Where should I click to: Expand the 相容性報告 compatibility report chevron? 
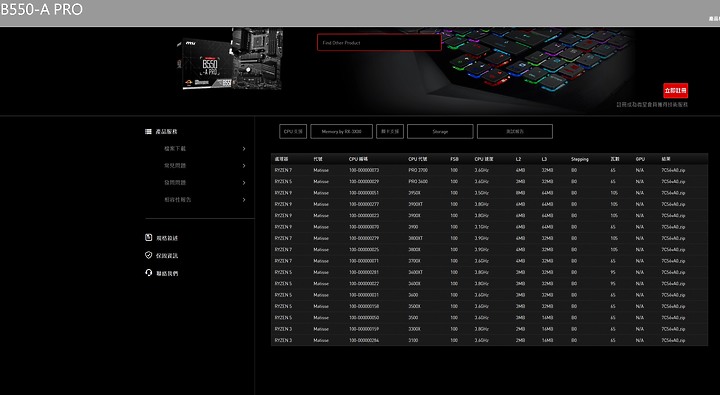click(x=244, y=199)
